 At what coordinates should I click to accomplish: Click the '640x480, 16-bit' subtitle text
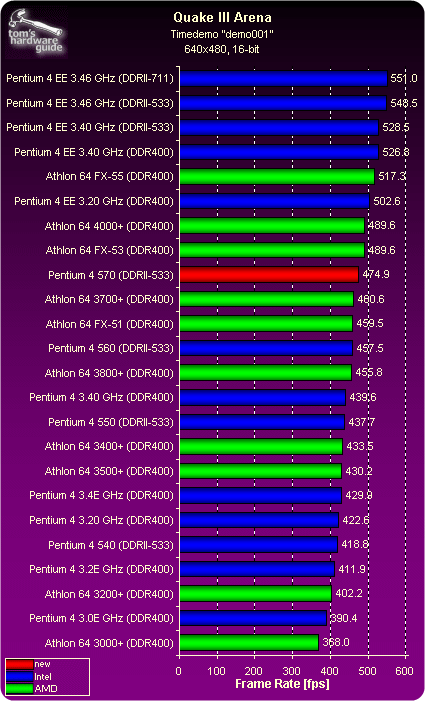click(222, 49)
